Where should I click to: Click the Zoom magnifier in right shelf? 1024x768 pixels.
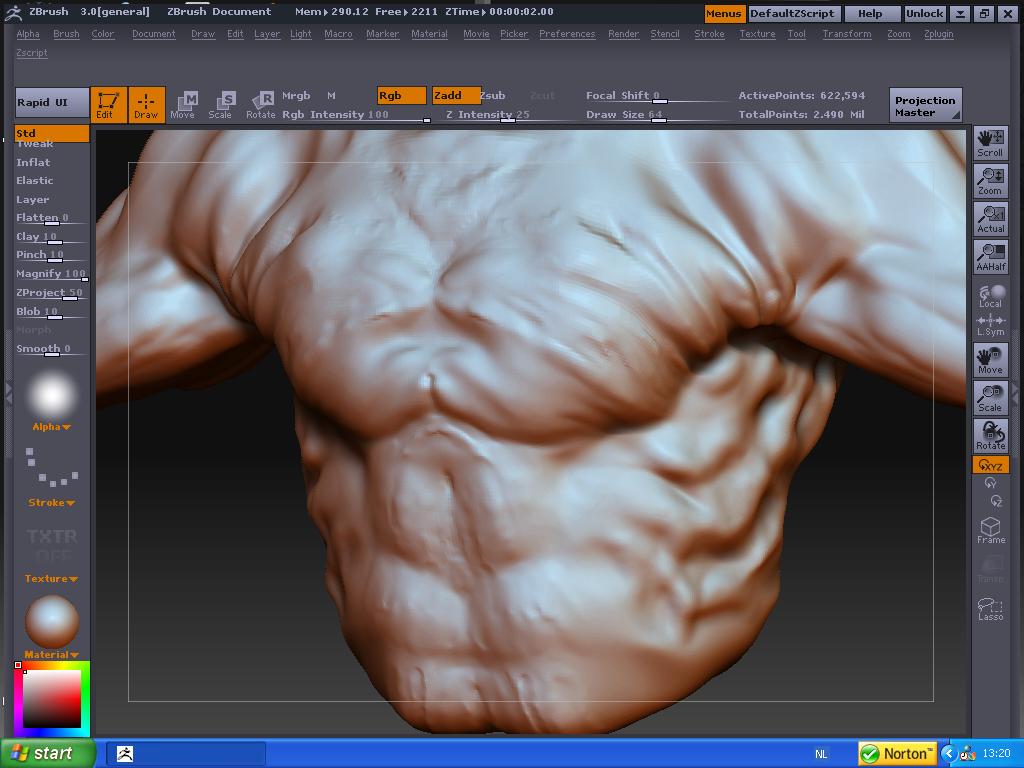[x=991, y=181]
